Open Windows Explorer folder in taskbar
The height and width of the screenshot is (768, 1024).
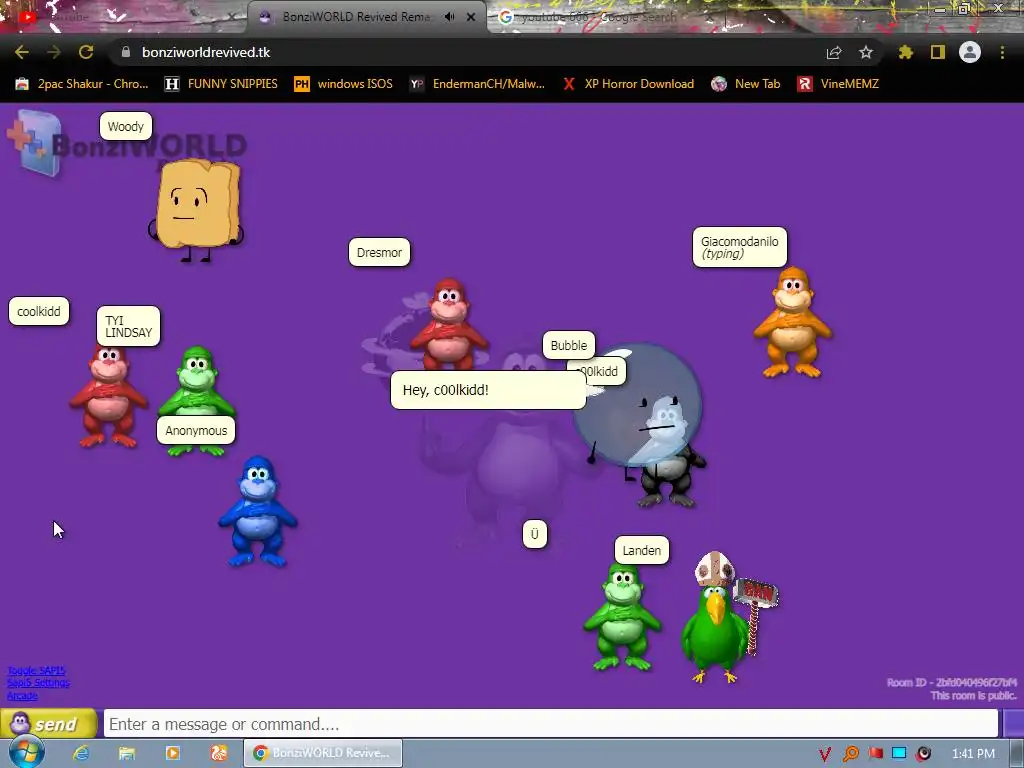(x=127, y=753)
